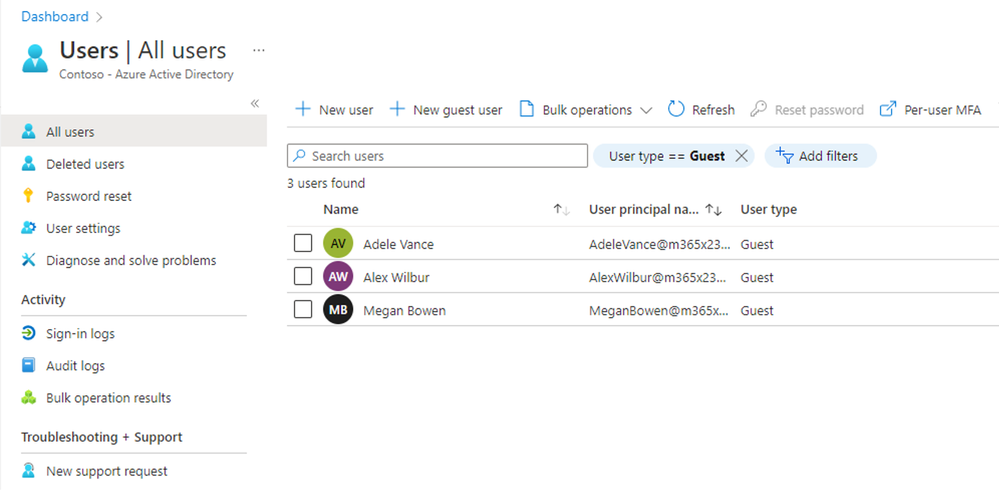
Task: Open Sign-in logs in sidebar
Action: point(80,334)
